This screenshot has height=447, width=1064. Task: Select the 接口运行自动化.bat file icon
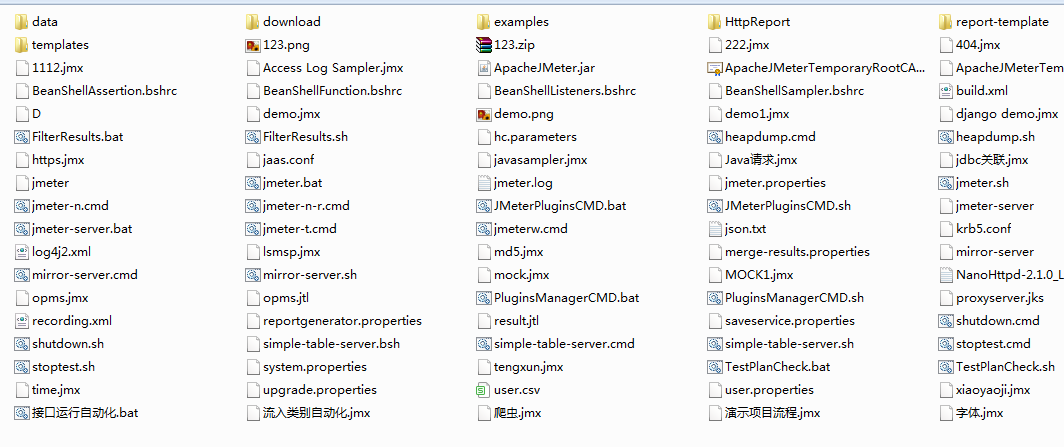(22, 413)
